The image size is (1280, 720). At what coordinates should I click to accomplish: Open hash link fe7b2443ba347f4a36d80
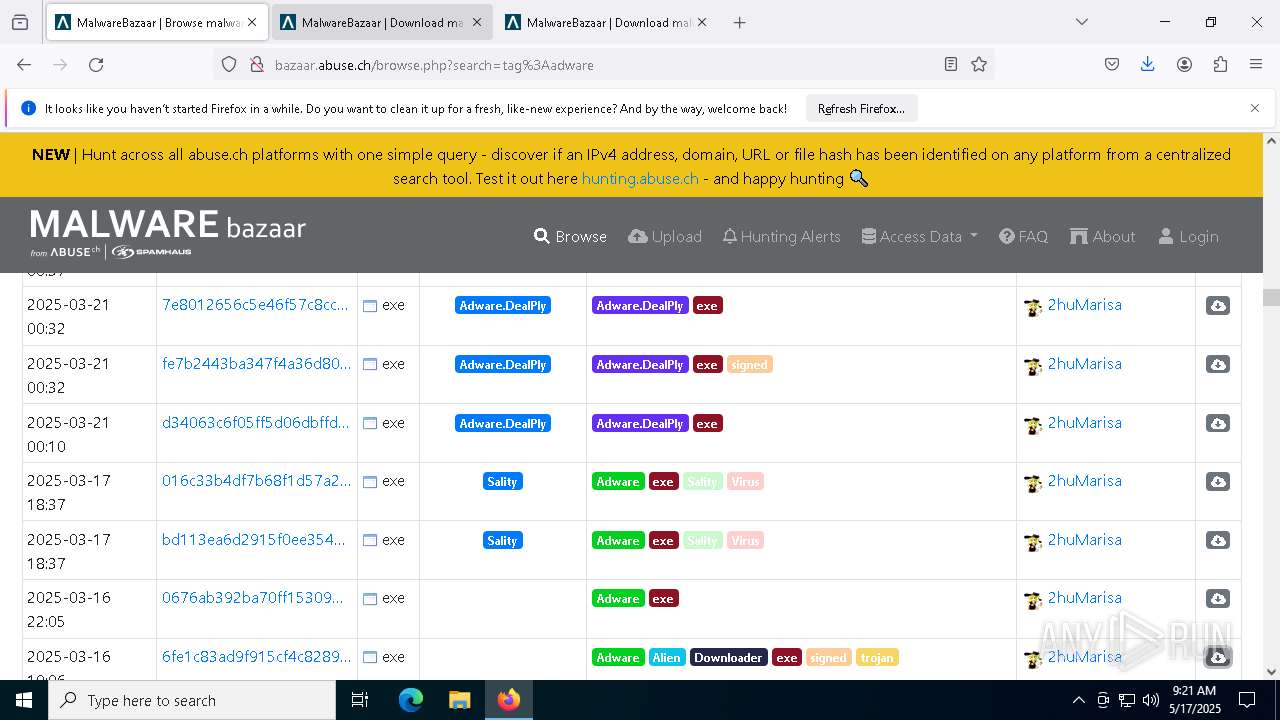[256, 364]
